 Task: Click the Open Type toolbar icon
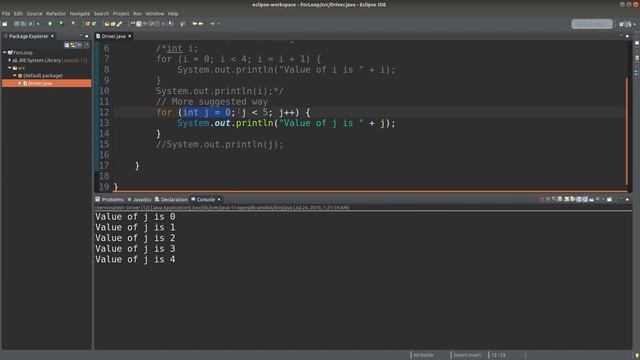[107, 24]
